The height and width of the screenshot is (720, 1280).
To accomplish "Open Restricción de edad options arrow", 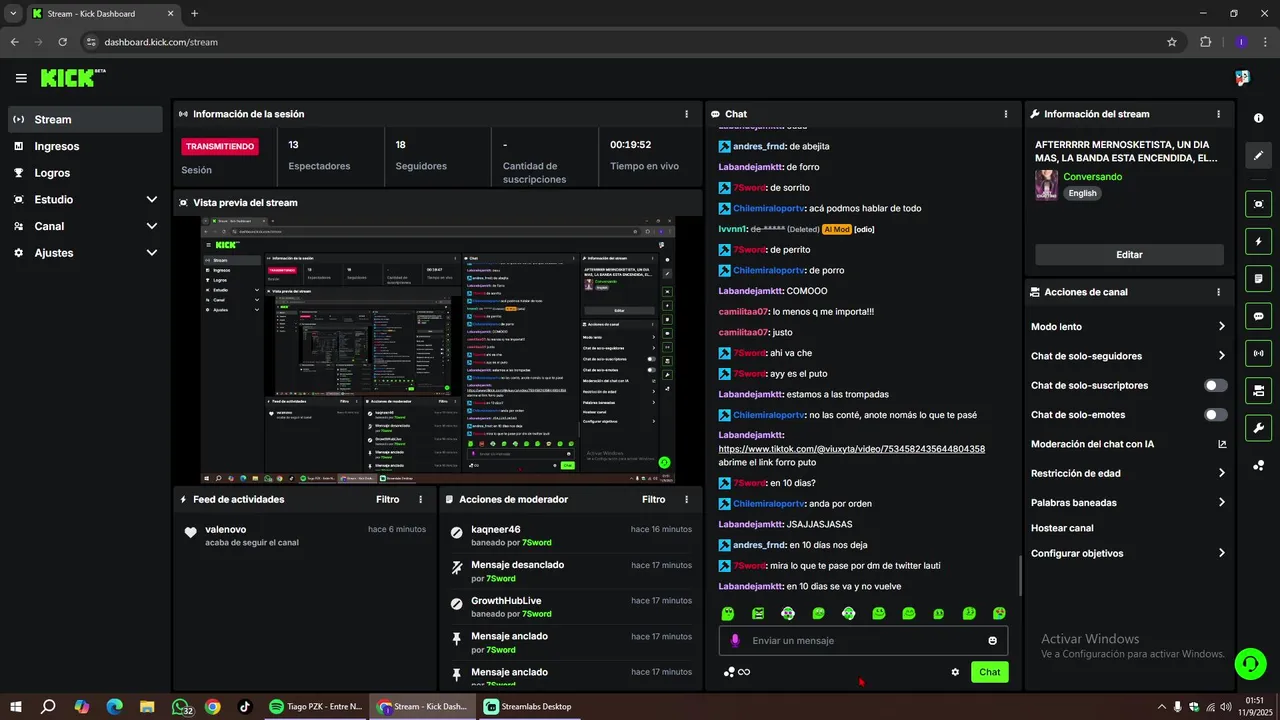I will coord(1222,473).
